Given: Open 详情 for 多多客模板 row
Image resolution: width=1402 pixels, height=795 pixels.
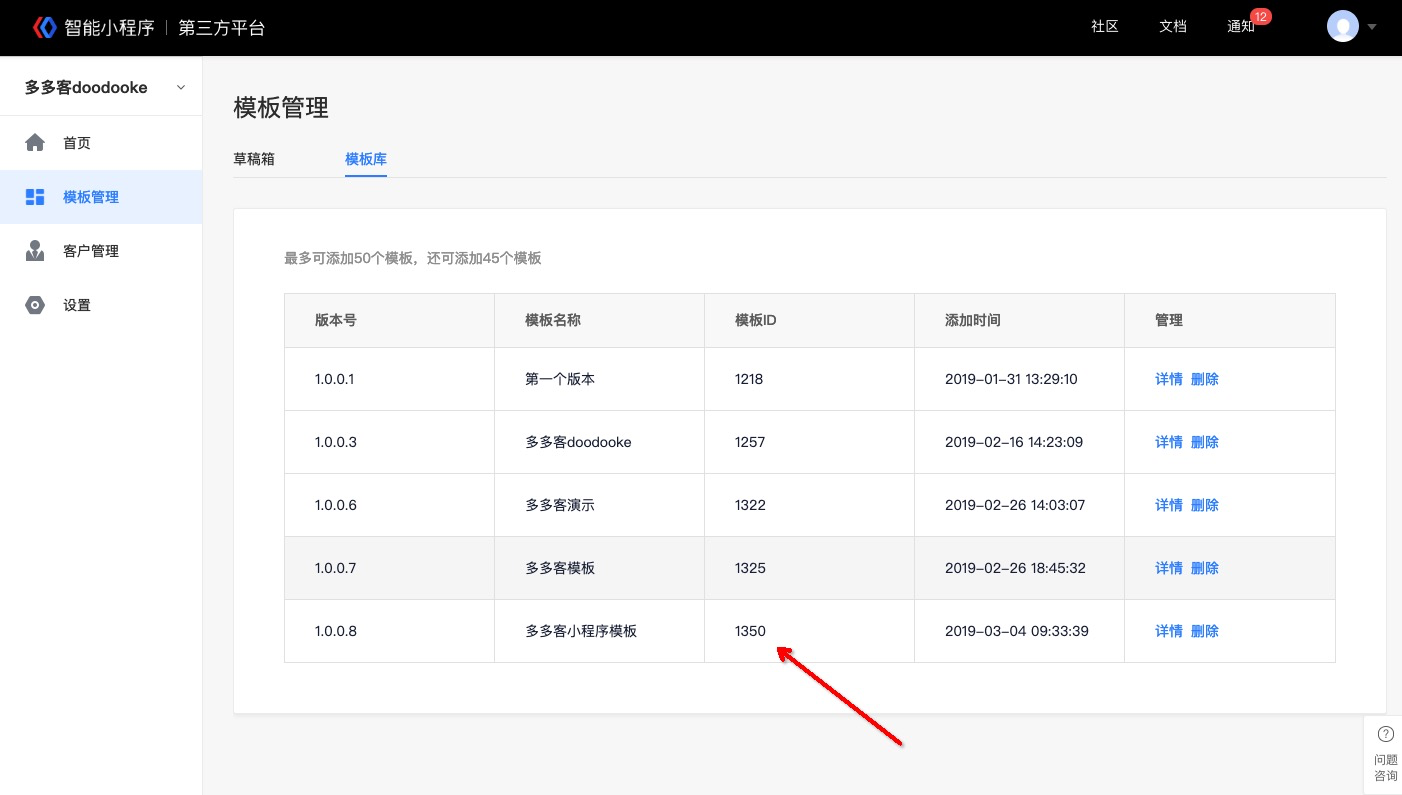Looking at the screenshot, I should point(1169,568).
